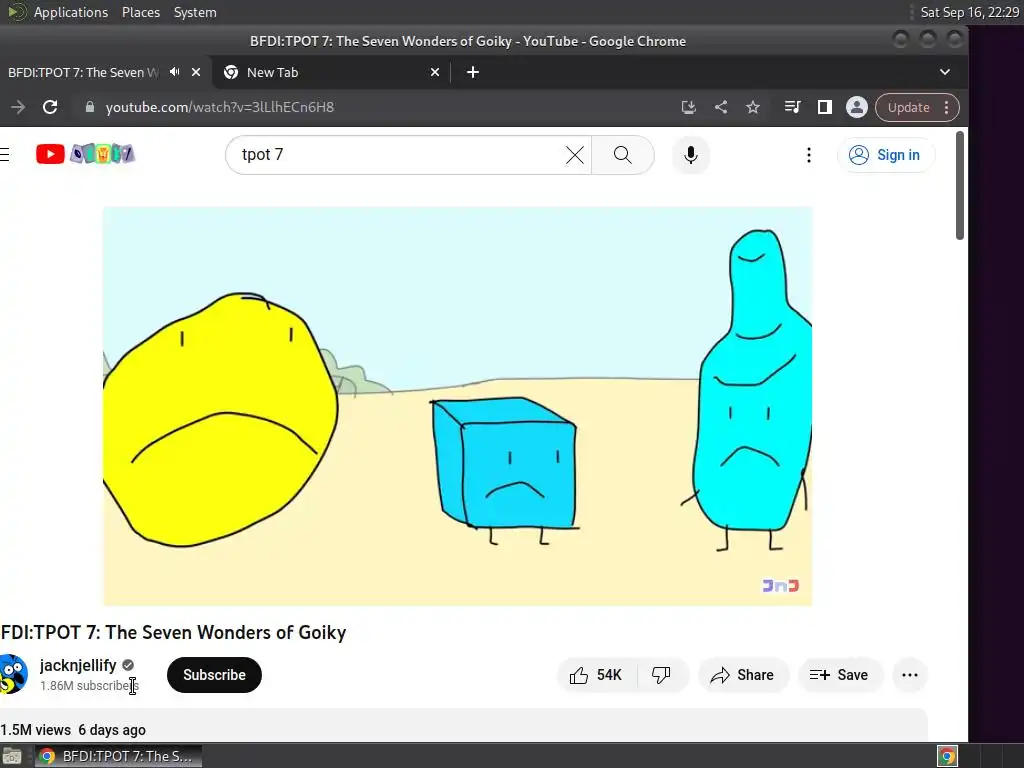This screenshot has height=768, width=1024.
Task: Go forward with Chrome arrow button
Action: (x=18, y=107)
